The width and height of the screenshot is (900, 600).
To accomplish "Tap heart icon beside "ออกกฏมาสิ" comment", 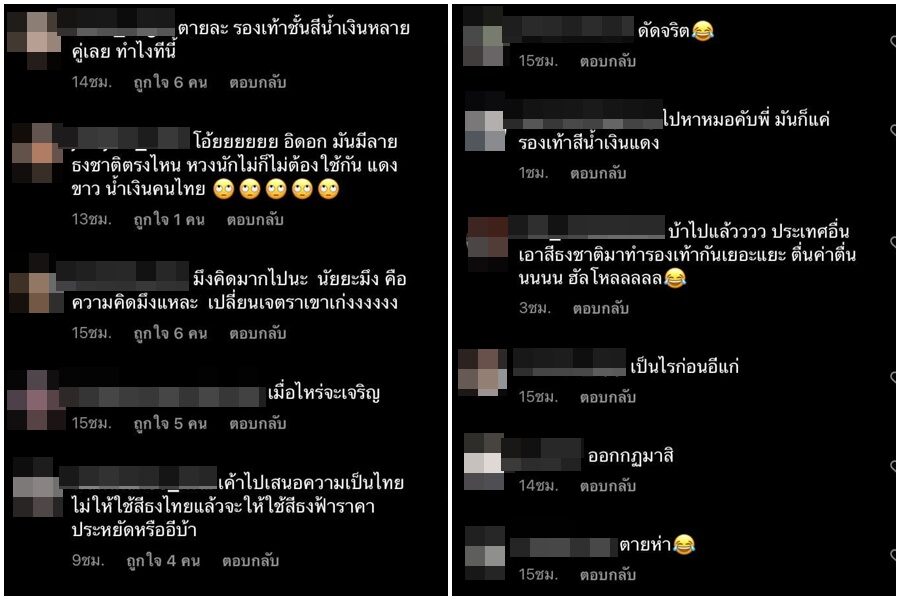I will [x=894, y=466].
